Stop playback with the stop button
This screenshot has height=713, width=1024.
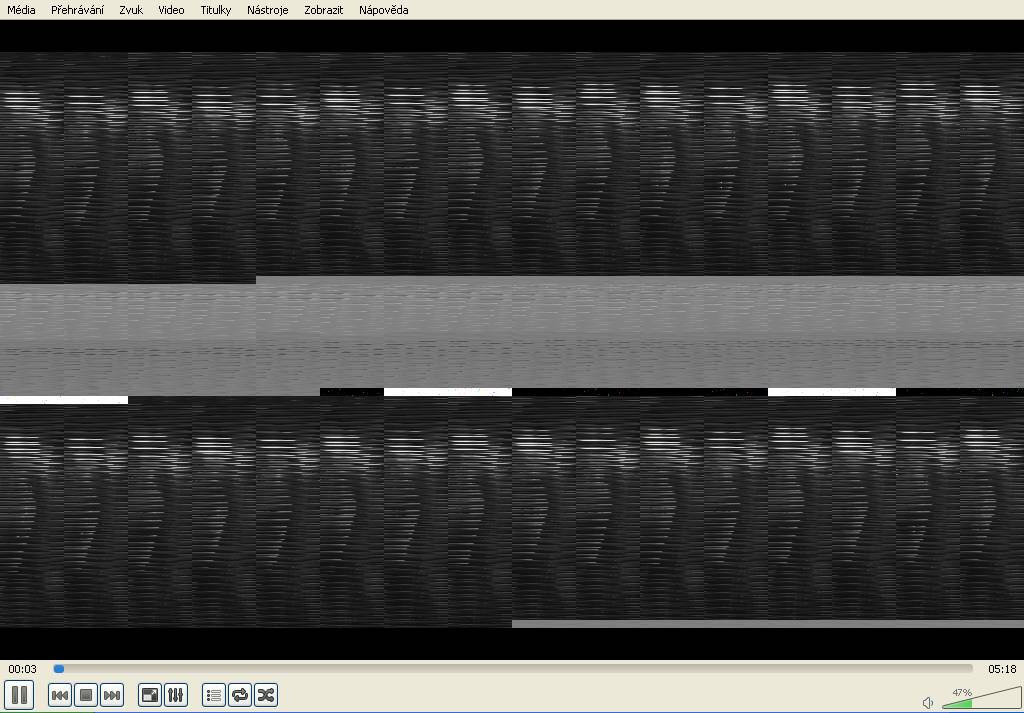point(86,695)
